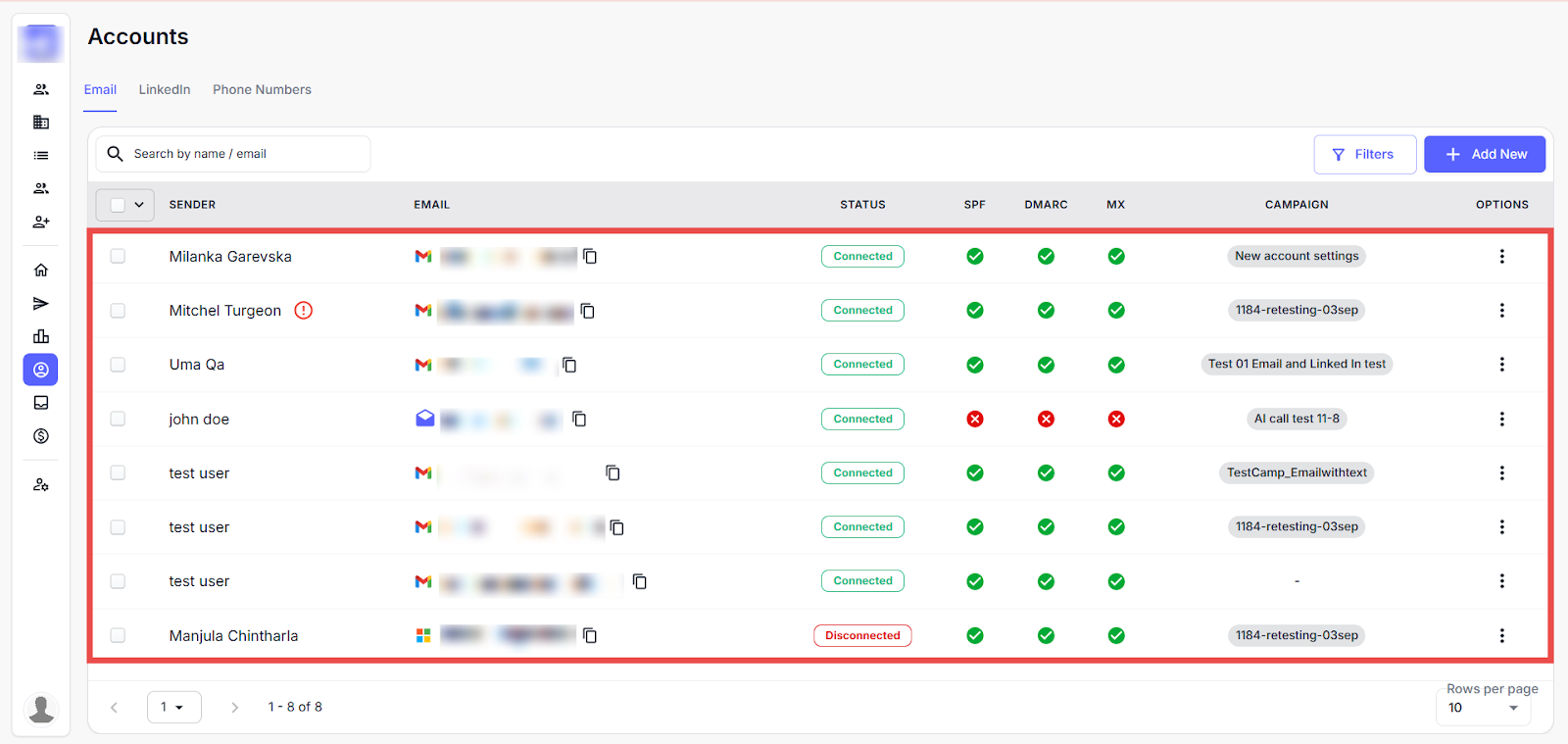
Task: Open the page number dropdown
Action: [x=173, y=707]
